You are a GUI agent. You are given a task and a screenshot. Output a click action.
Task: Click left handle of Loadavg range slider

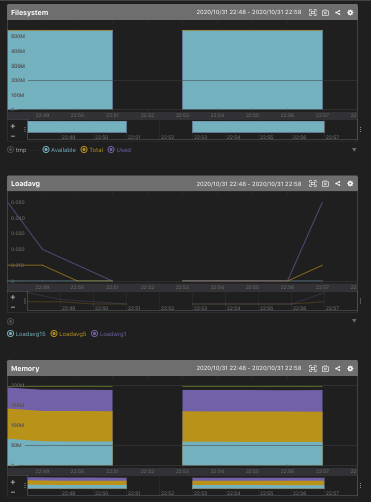click(25, 301)
